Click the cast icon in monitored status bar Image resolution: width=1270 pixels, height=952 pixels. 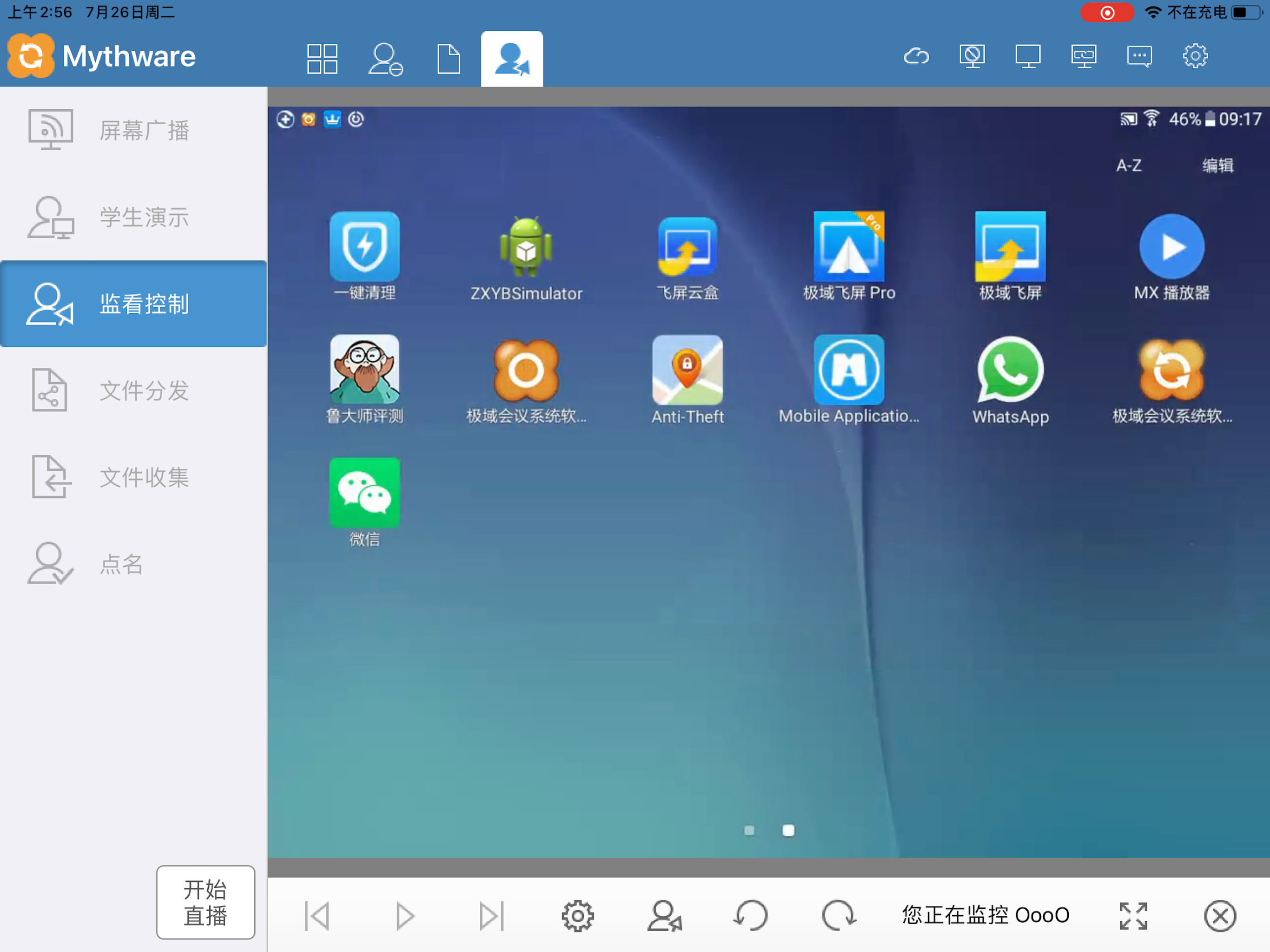click(x=1128, y=119)
